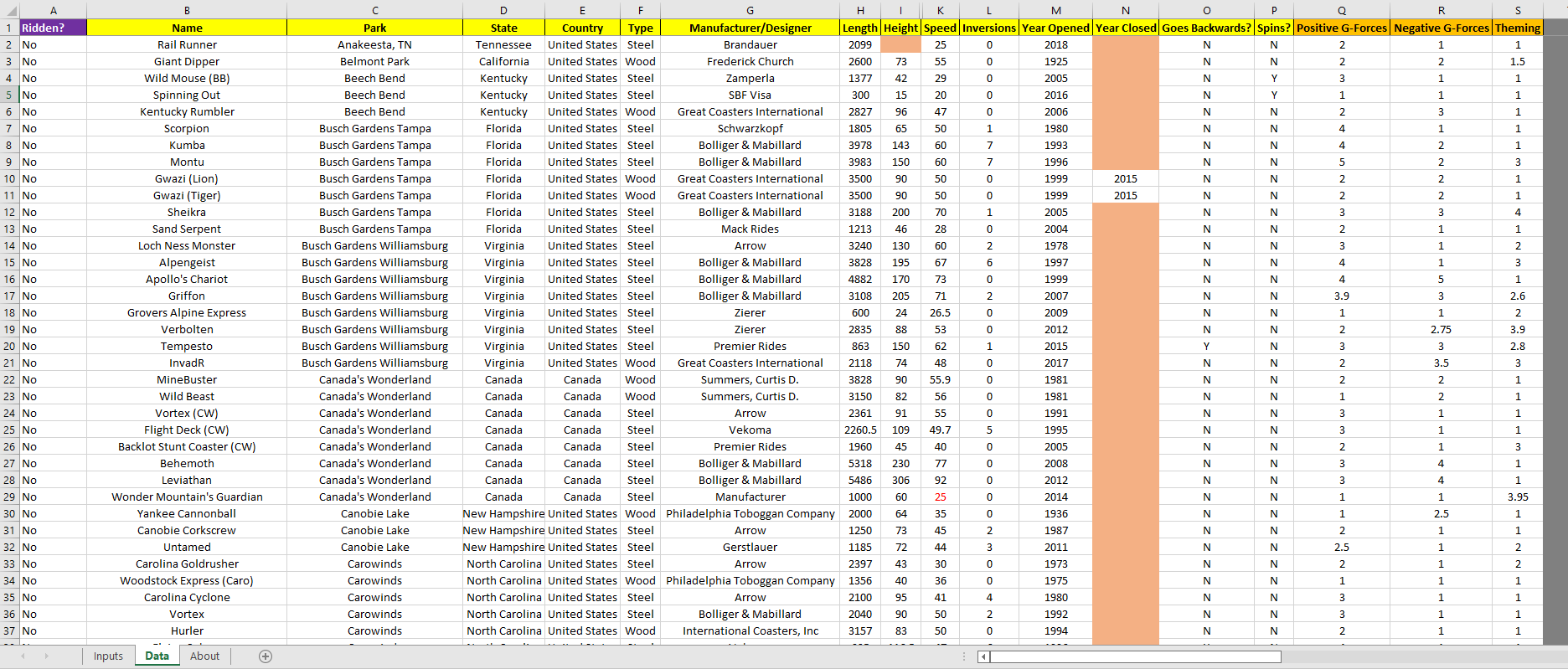The image size is (1568, 669).
Task: Click the red speed value 25 for Wonder Mountain's Guardian
Action: [x=940, y=497]
